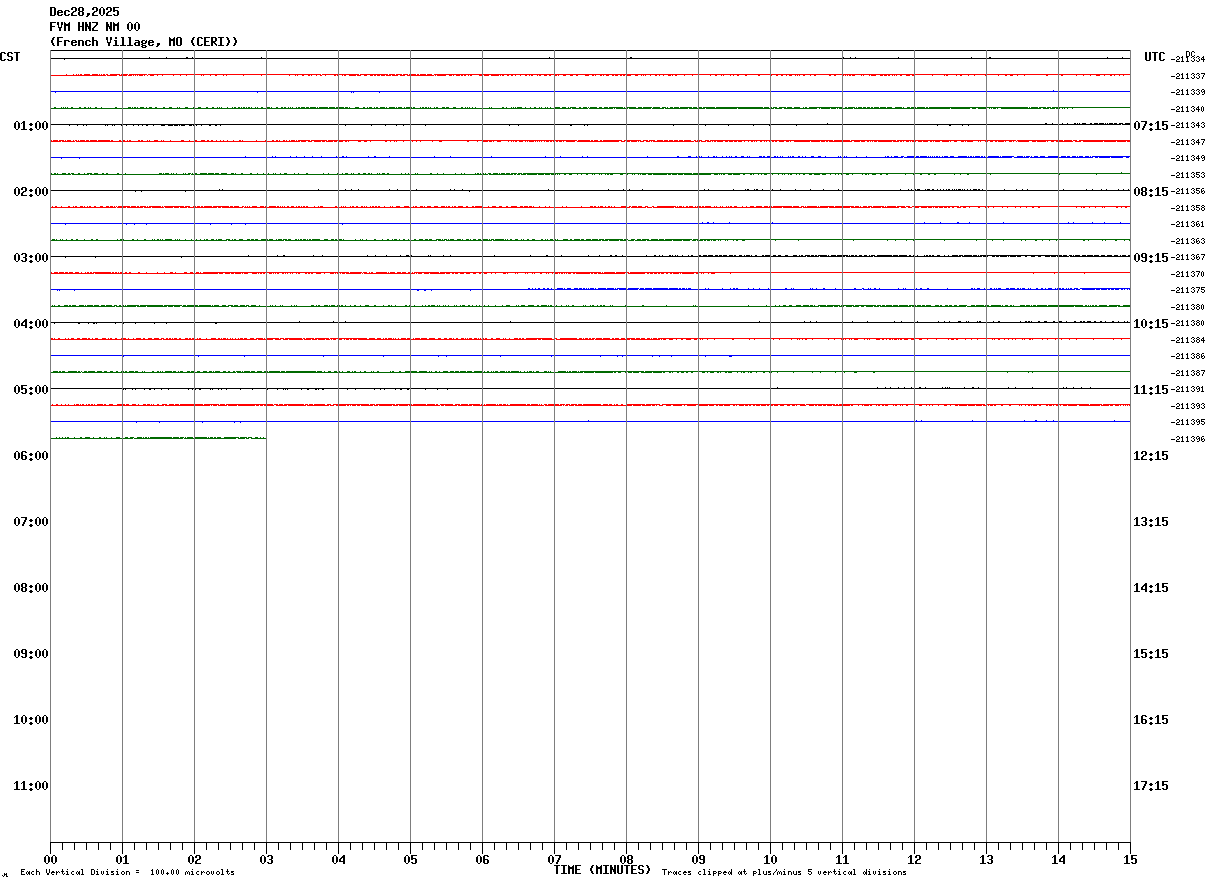Click the DC offset value -211367
Screen dimensions: 1210x886
click(1188, 257)
